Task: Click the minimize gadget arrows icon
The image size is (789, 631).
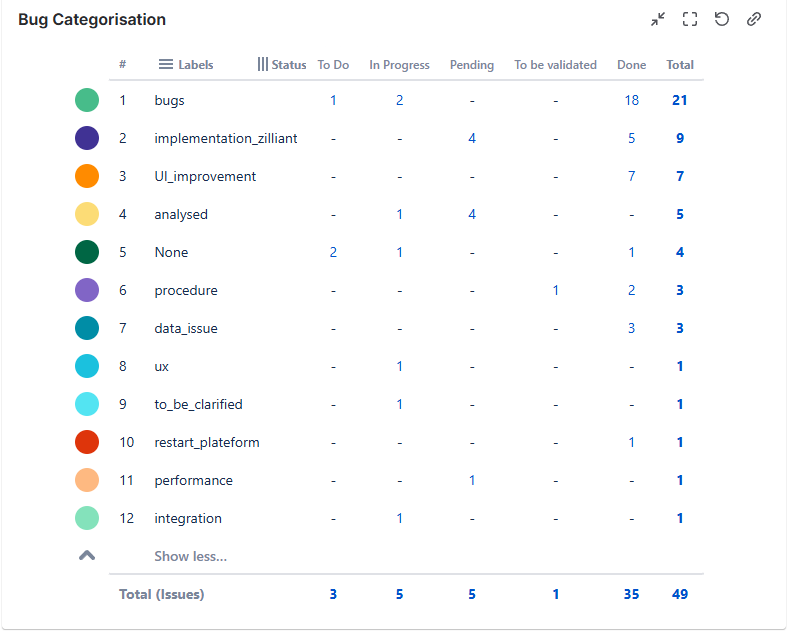Action: (x=657, y=19)
